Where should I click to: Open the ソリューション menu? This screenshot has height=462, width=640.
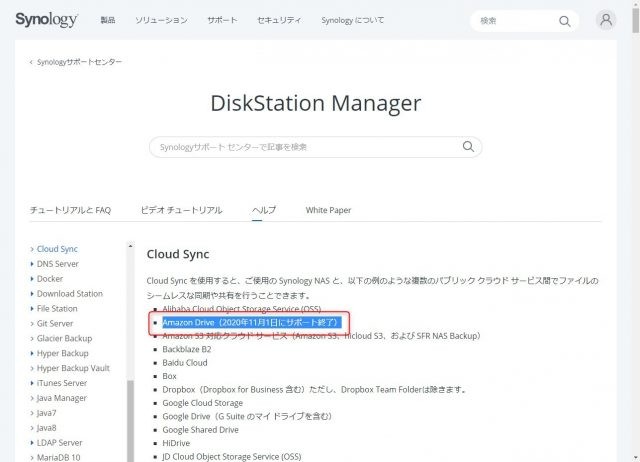click(161, 20)
